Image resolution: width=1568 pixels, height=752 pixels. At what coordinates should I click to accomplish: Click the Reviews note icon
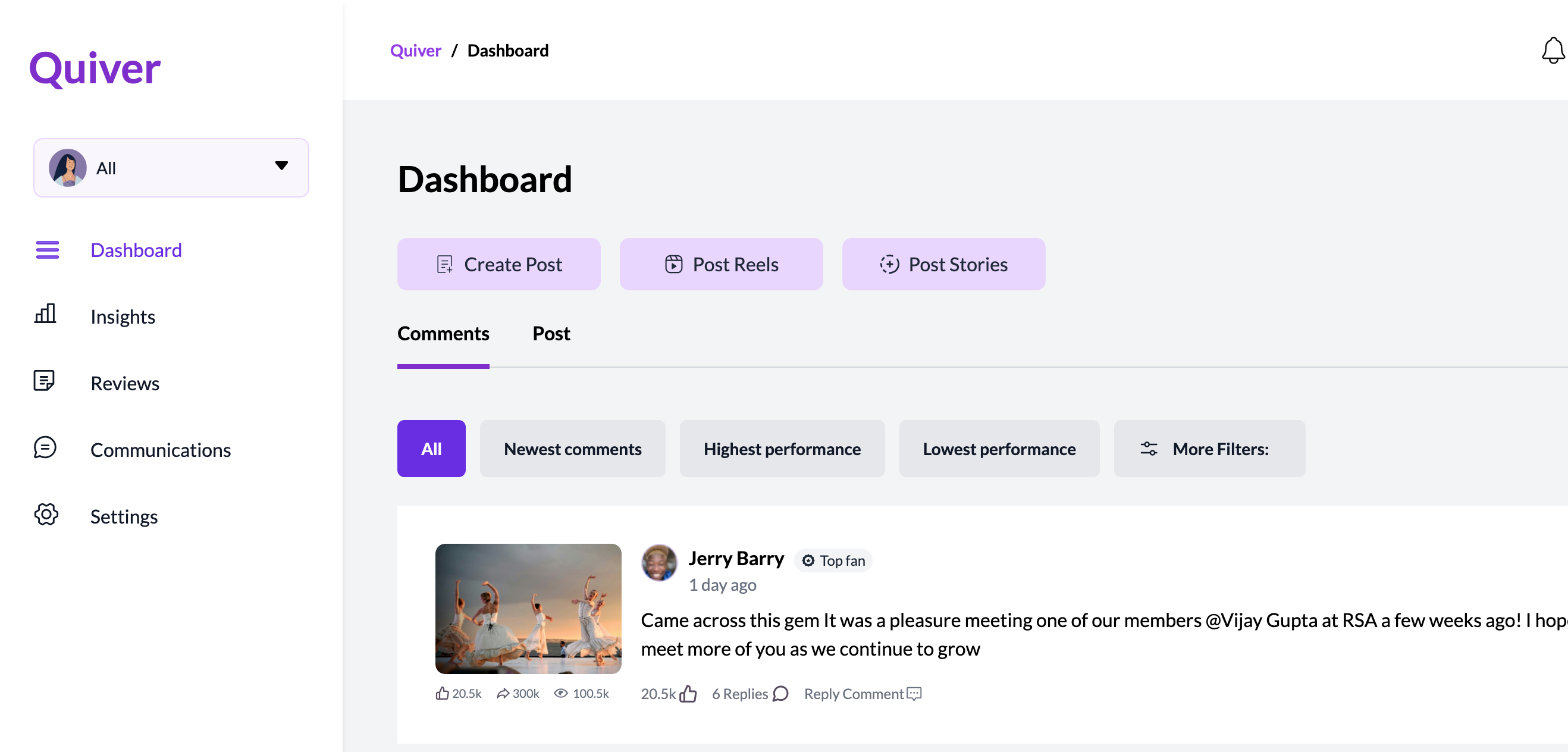coord(44,381)
